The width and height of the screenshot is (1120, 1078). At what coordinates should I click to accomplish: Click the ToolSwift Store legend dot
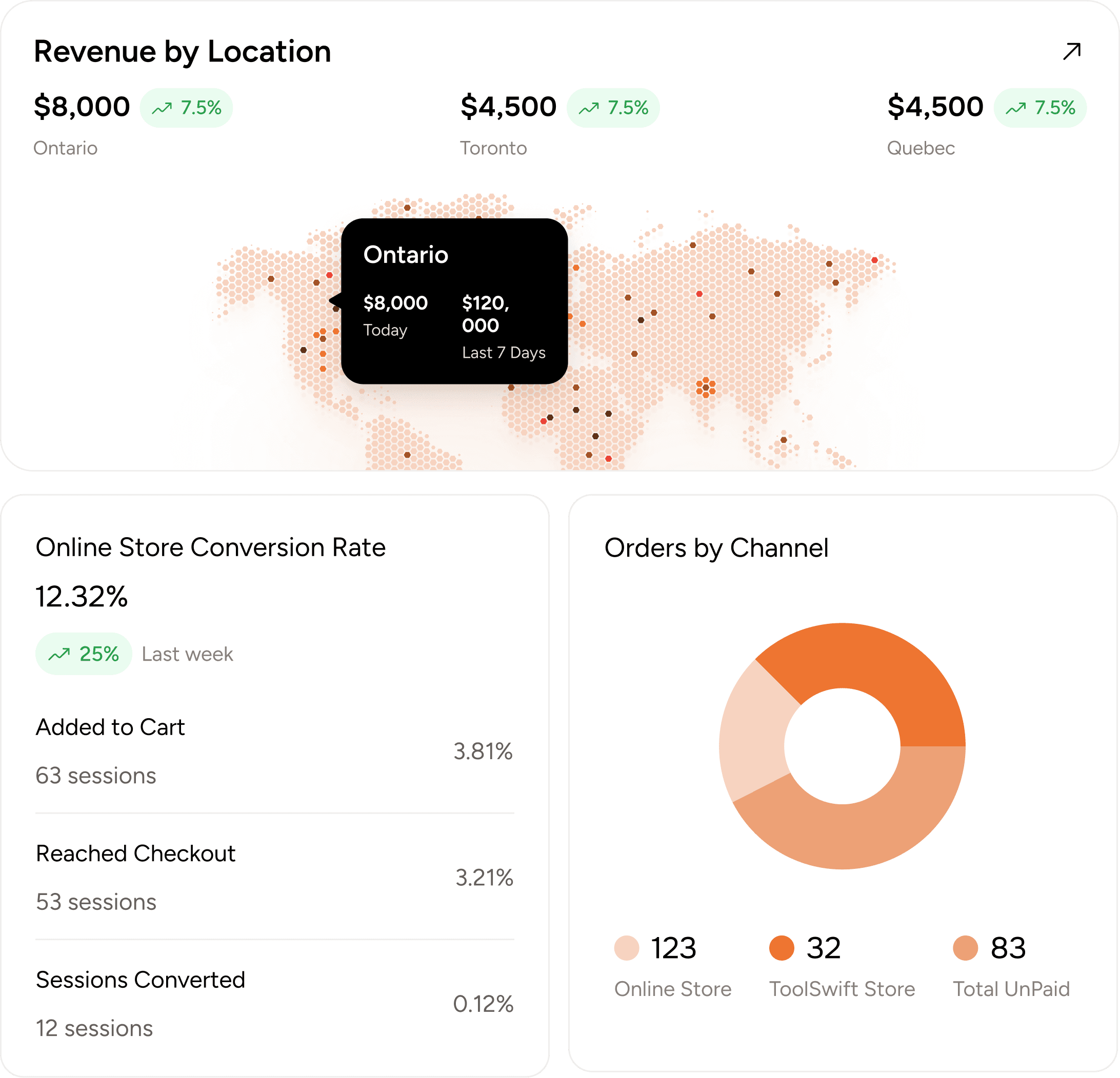782,948
